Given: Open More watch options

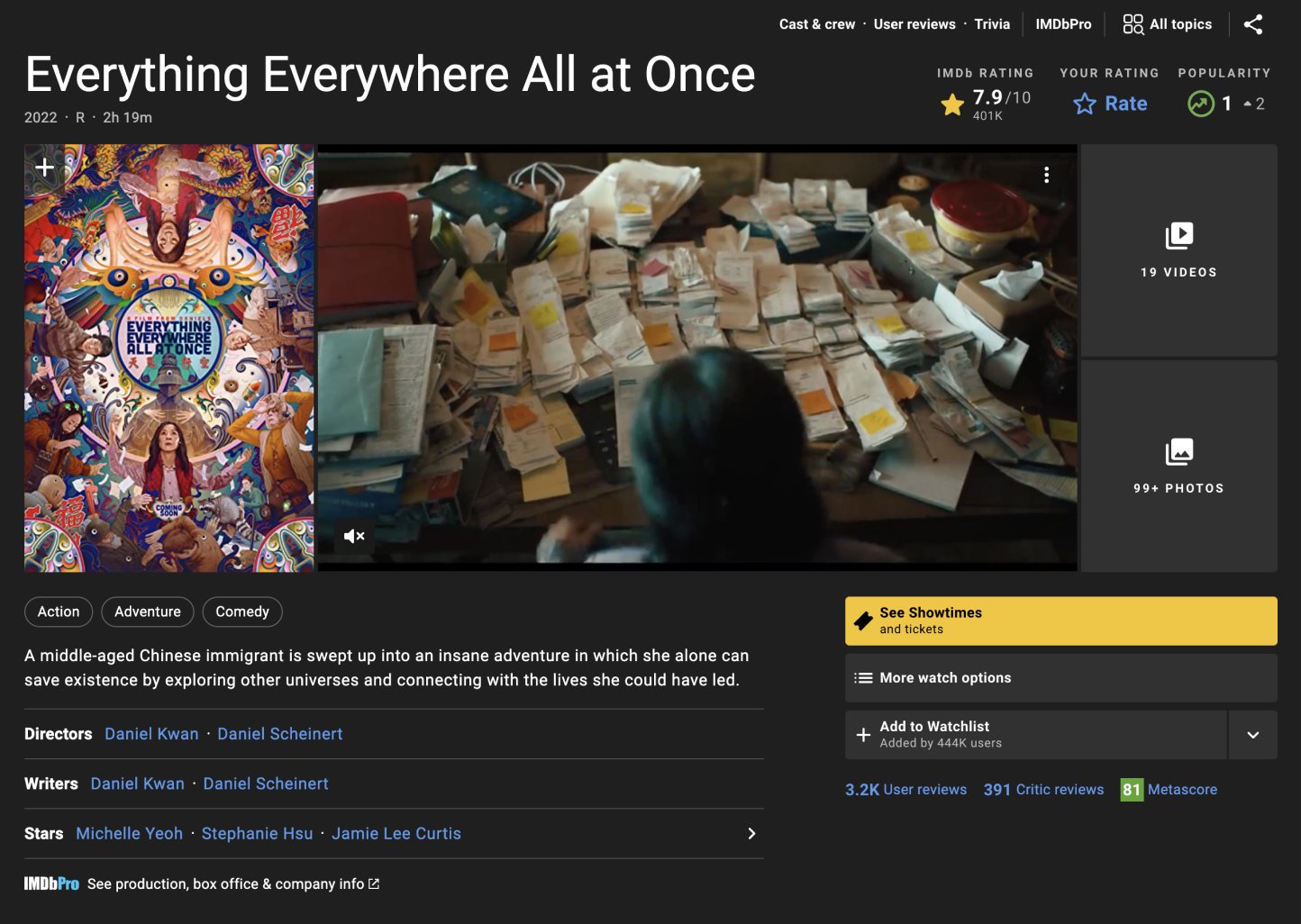Looking at the screenshot, I should (1060, 677).
